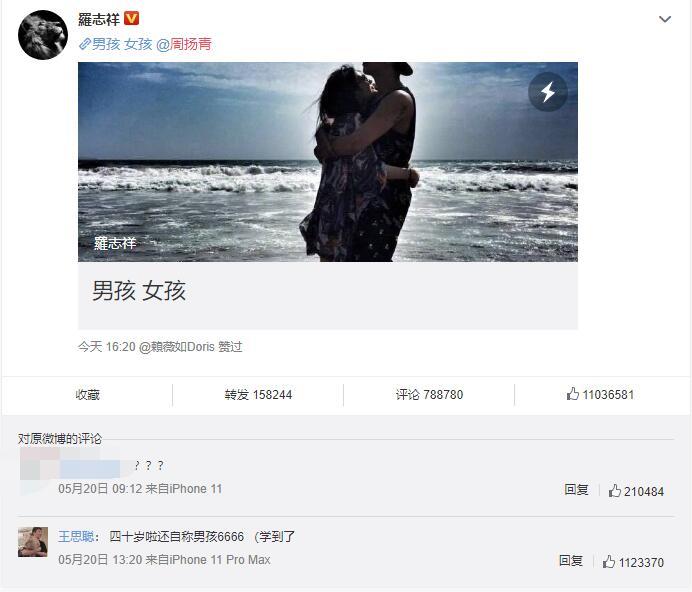
Task: Click the lightning bolt icon on the image
Action: tap(548, 92)
